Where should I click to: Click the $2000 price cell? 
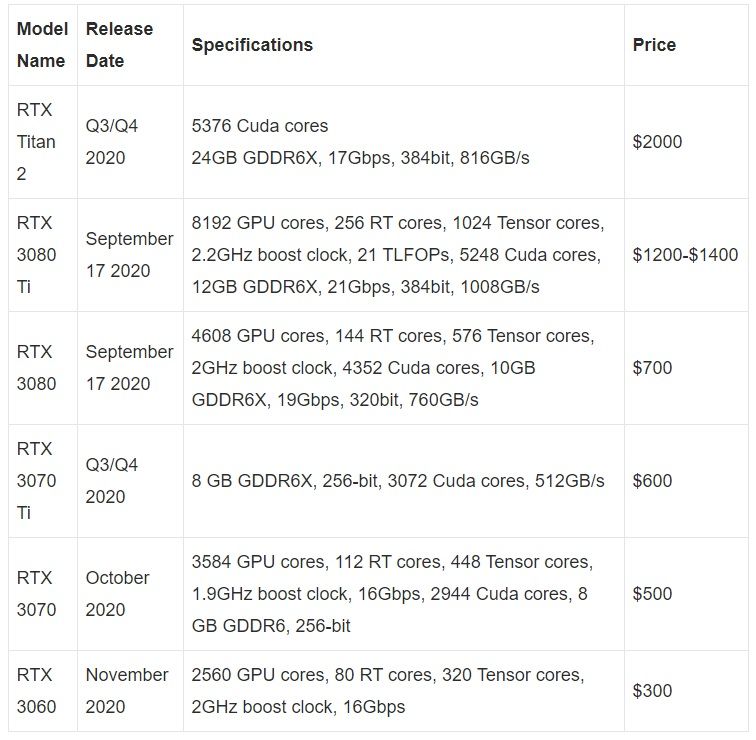(x=657, y=142)
